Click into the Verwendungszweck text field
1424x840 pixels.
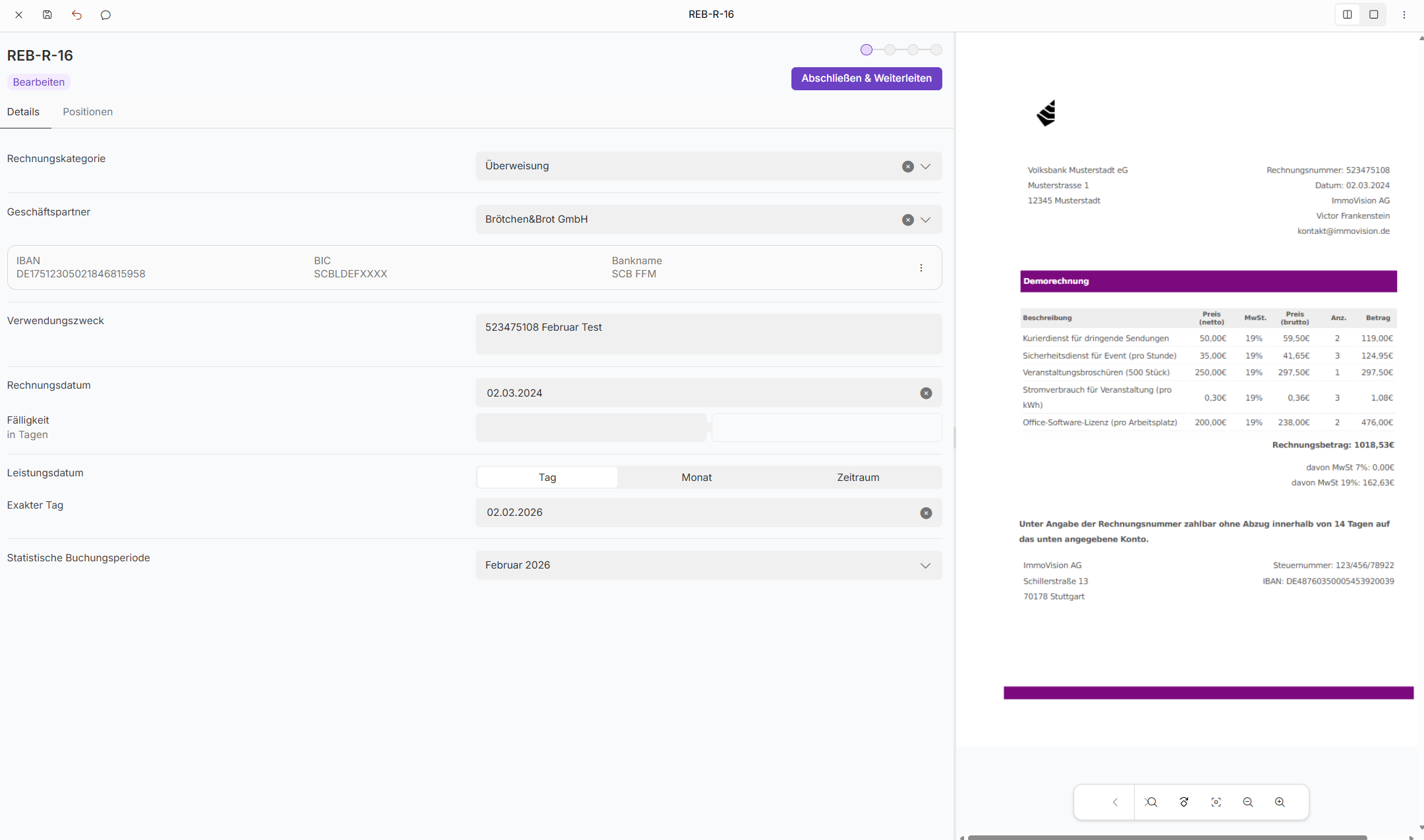pos(708,333)
